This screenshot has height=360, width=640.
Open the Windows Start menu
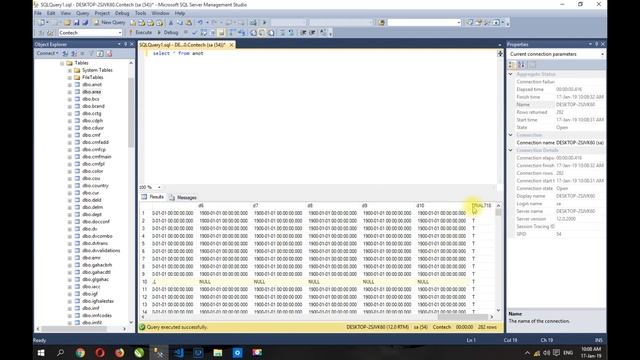(x=41, y=353)
